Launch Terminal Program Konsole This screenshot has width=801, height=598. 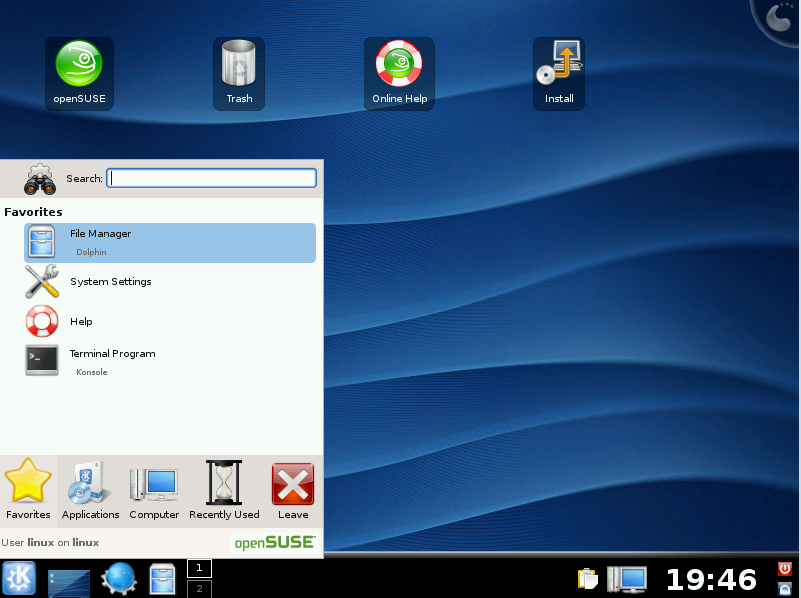(x=170, y=361)
